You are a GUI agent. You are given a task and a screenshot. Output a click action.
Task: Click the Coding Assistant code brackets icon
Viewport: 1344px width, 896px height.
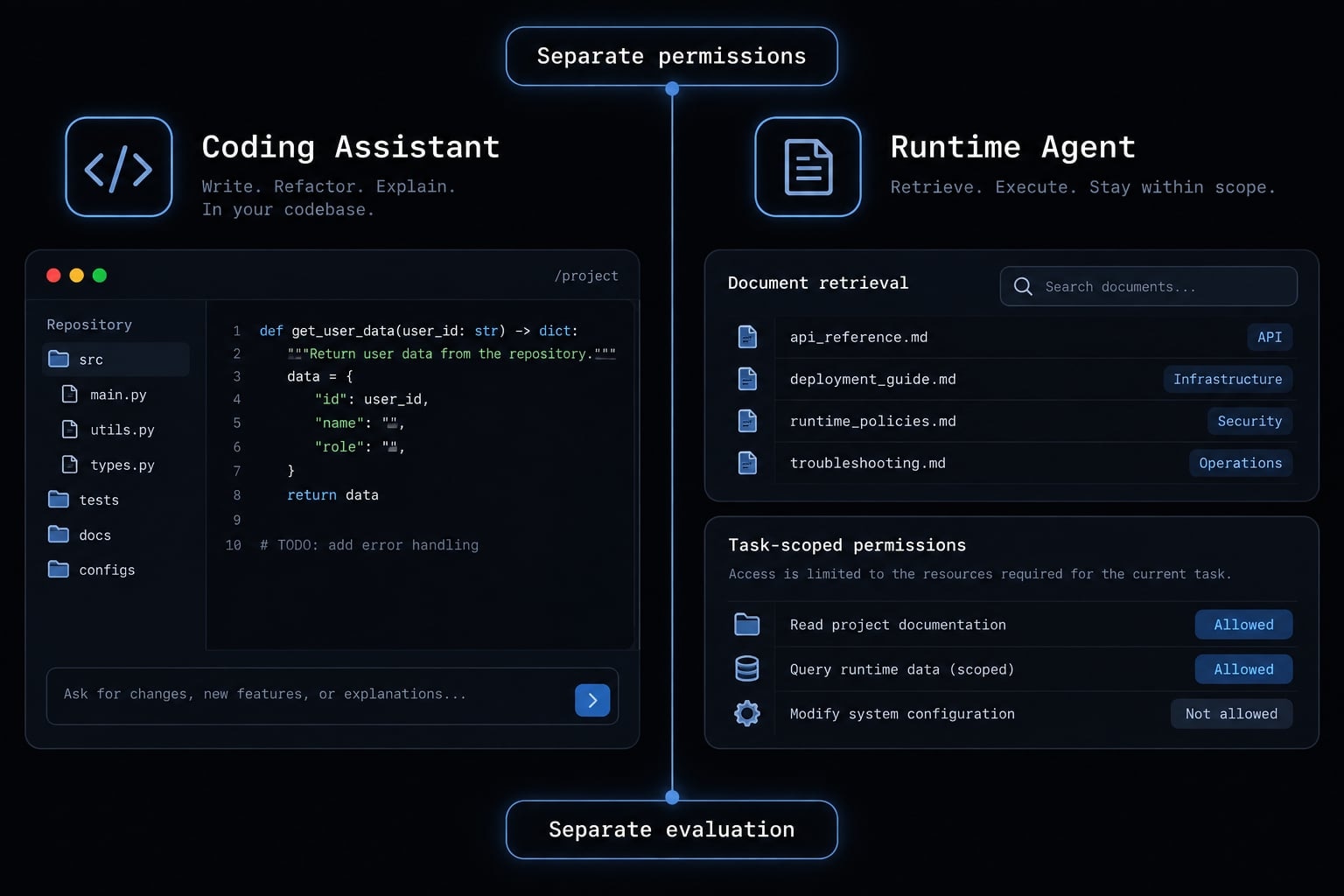[119, 167]
